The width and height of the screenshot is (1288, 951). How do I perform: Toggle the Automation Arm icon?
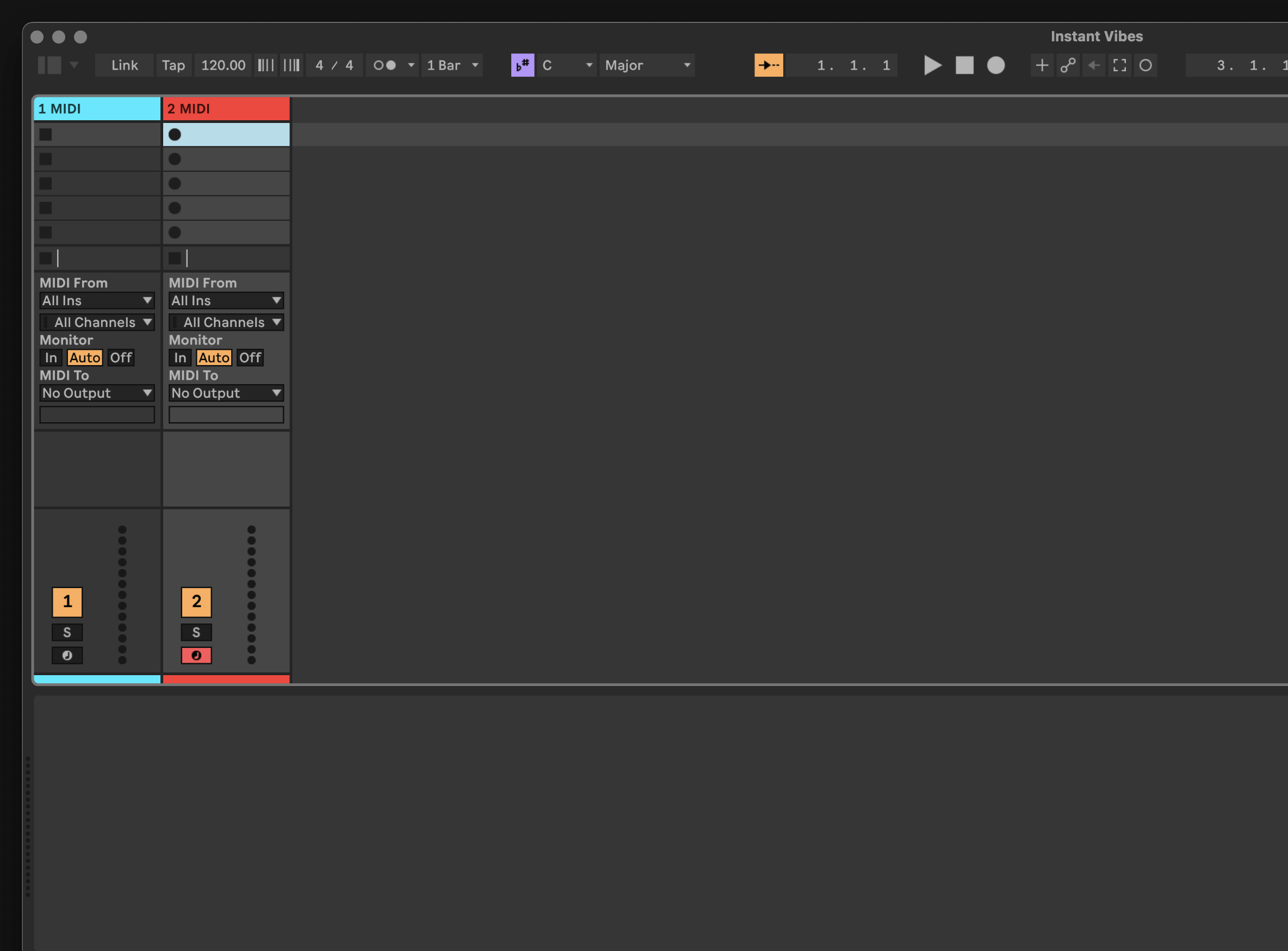(1068, 65)
